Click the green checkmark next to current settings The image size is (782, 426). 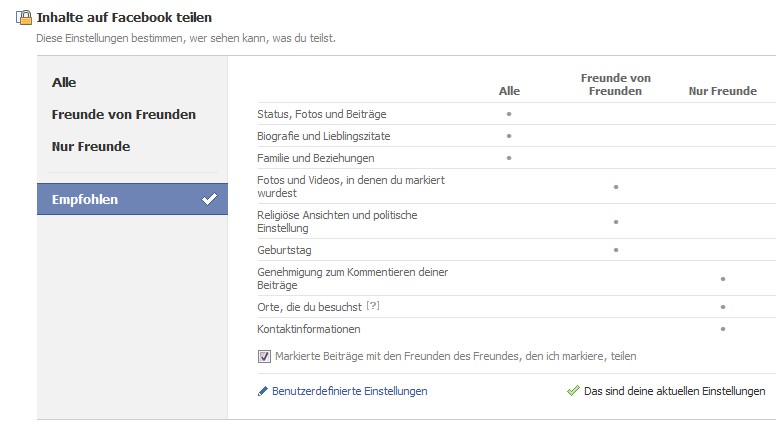[573, 391]
